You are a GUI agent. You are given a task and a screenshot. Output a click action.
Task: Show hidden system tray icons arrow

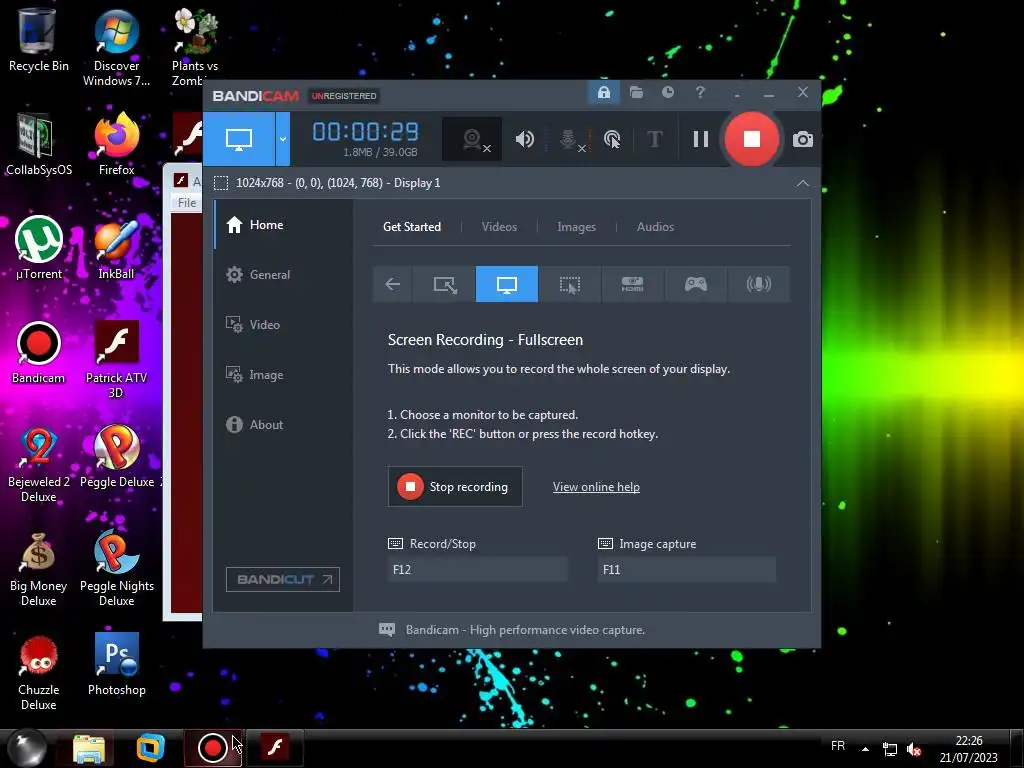click(865, 749)
